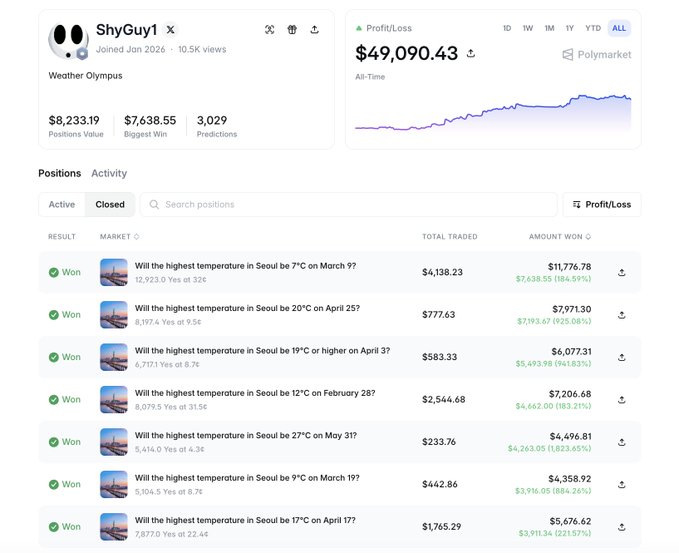Click the '6,717.1 Yes at 8.7¢' detail
The image size is (679, 553).
167,365
